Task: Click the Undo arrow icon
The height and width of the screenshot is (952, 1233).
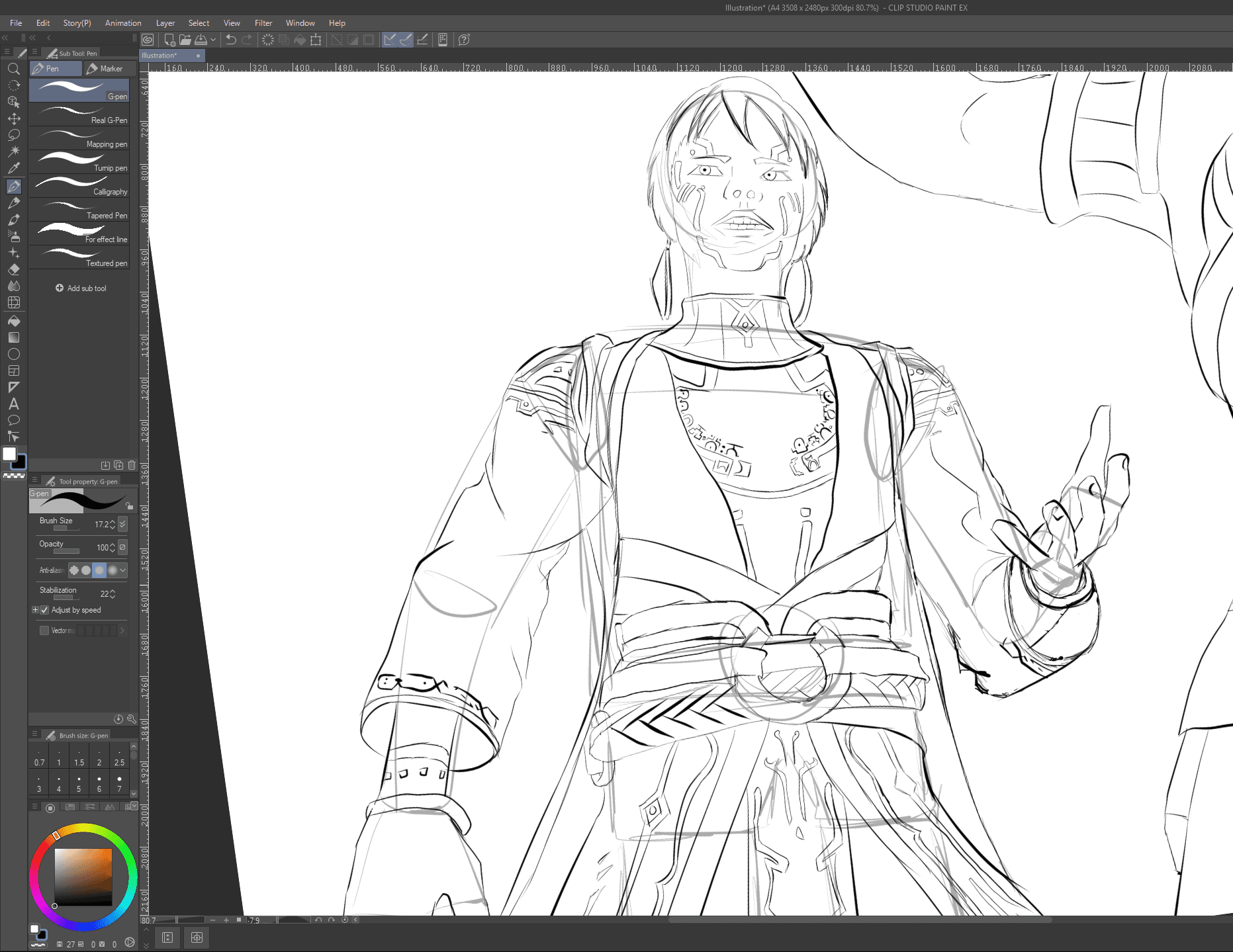Action: [x=230, y=40]
